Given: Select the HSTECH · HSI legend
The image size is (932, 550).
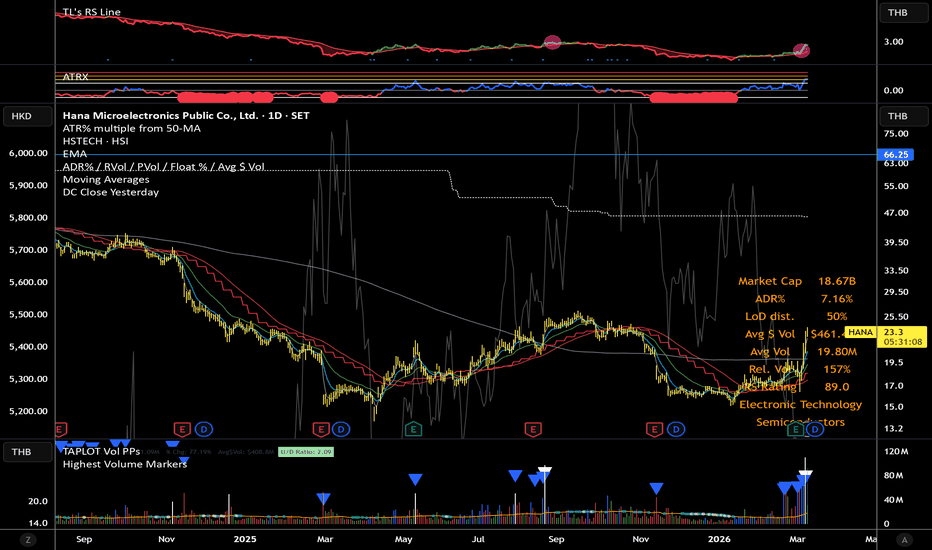Looking at the screenshot, I should tap(96, 141).
